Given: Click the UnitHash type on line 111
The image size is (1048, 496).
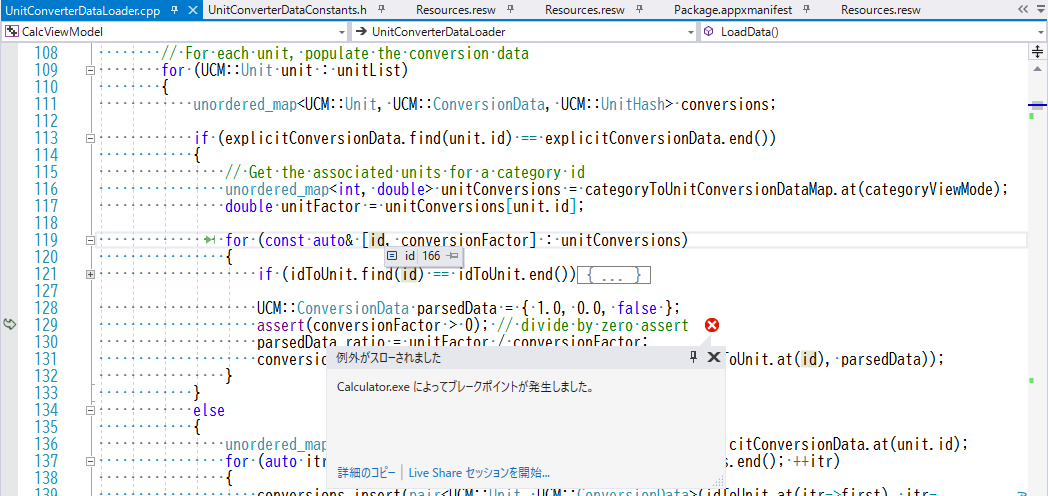Looking at the screenshot, I should 632,104.
